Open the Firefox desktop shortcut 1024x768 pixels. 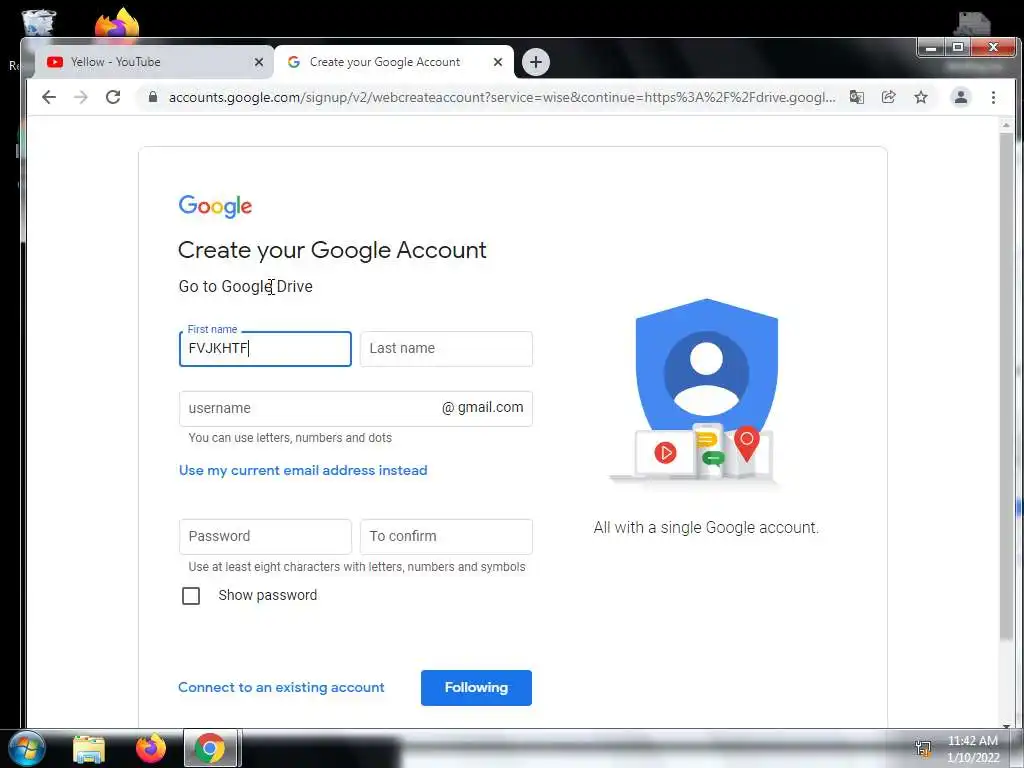[x=118, y=23]
